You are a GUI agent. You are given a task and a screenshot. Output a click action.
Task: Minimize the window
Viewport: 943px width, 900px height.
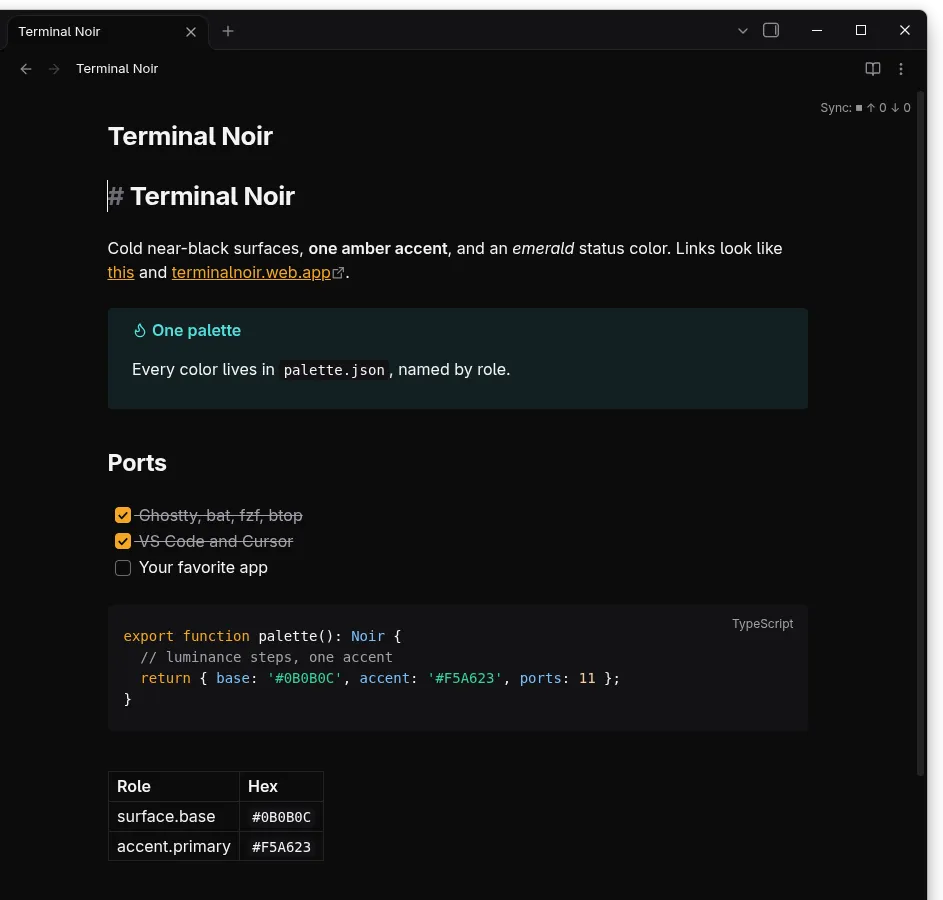(817, 30)
